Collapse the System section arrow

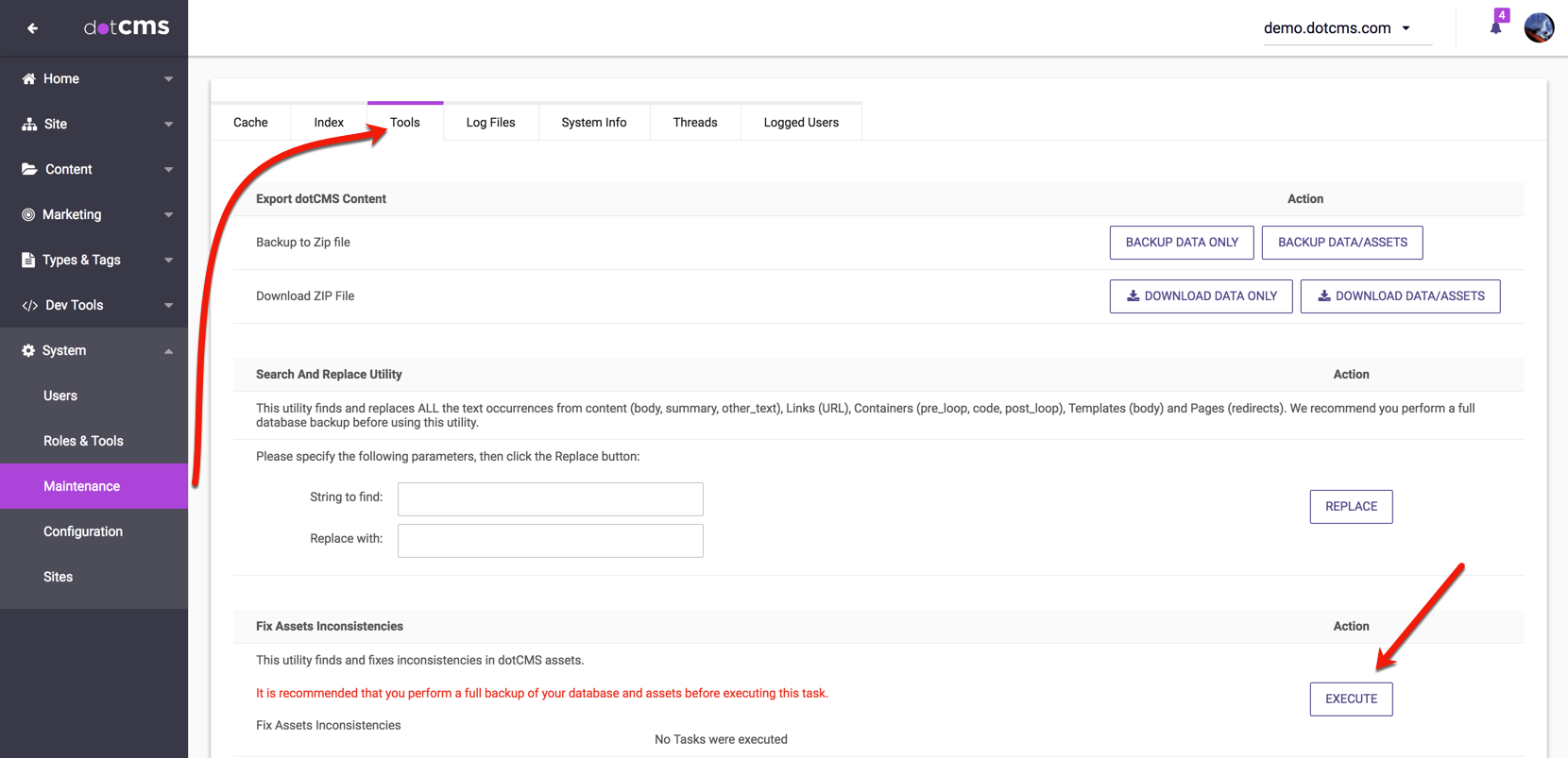(x=168, y=351)
